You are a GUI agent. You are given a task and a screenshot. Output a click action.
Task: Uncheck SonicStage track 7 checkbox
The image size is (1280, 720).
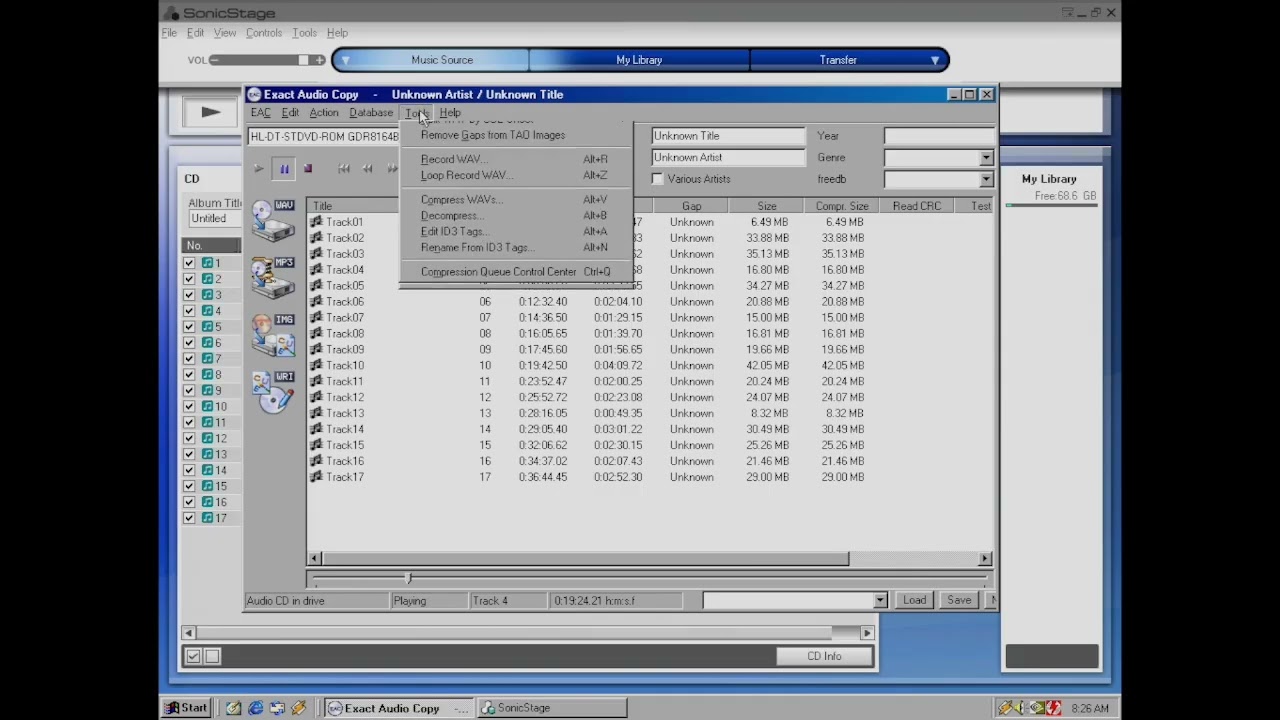click(x=189, y=358)
